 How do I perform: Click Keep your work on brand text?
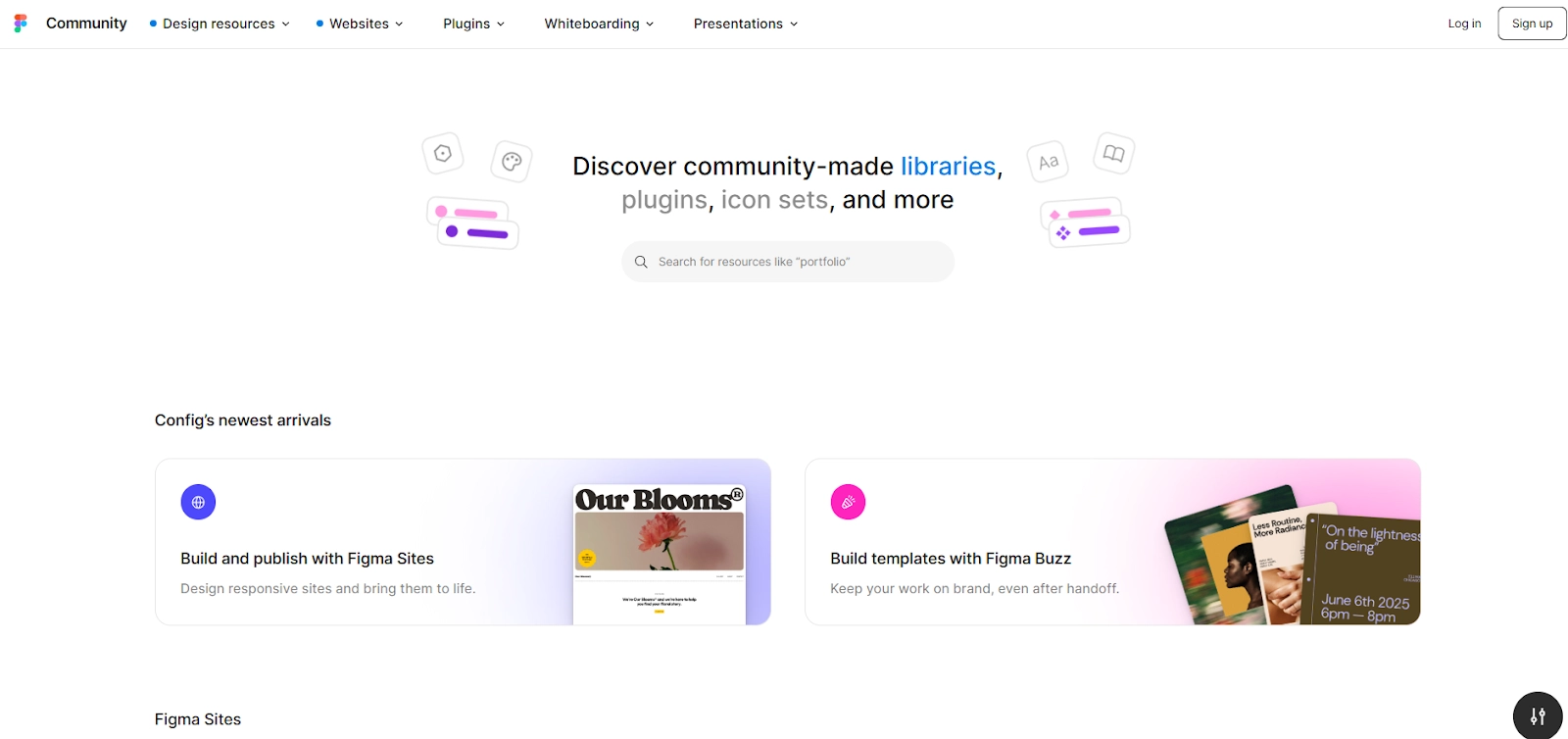pyautogui.click(x=974, y=589)
